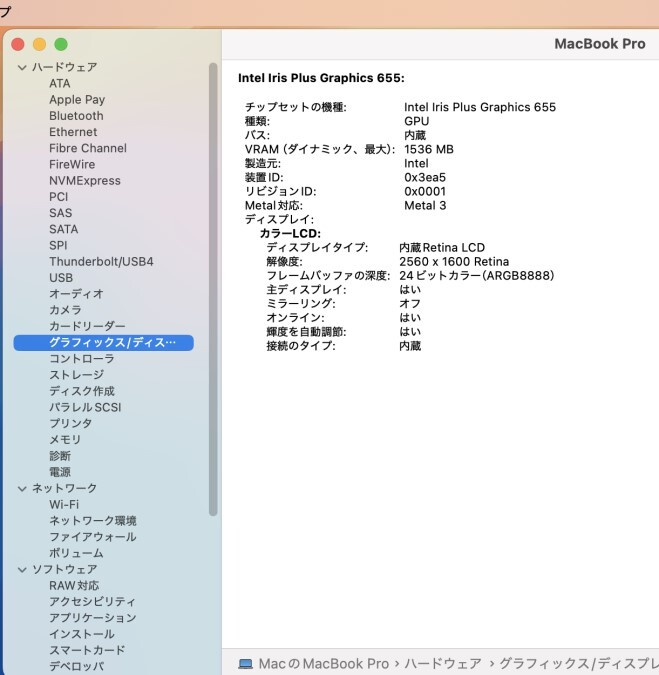Collapse the ソフトウェア section chevron
659x675 pixels.
pos(22,569)
